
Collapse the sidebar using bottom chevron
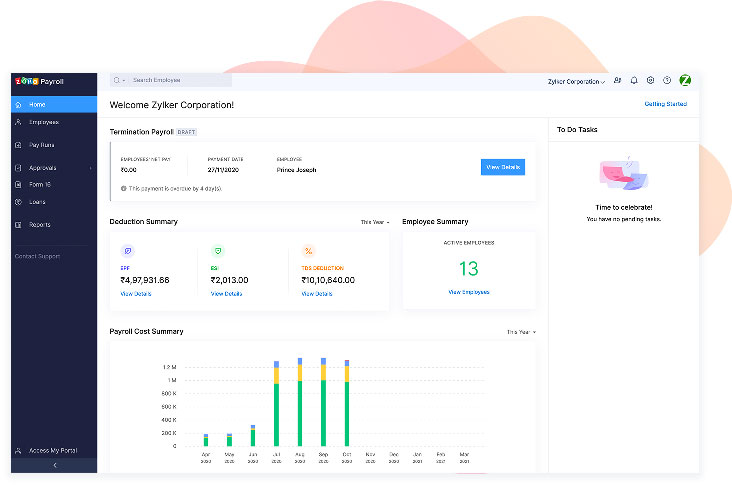pyautogui.click(x=54, y=465)
